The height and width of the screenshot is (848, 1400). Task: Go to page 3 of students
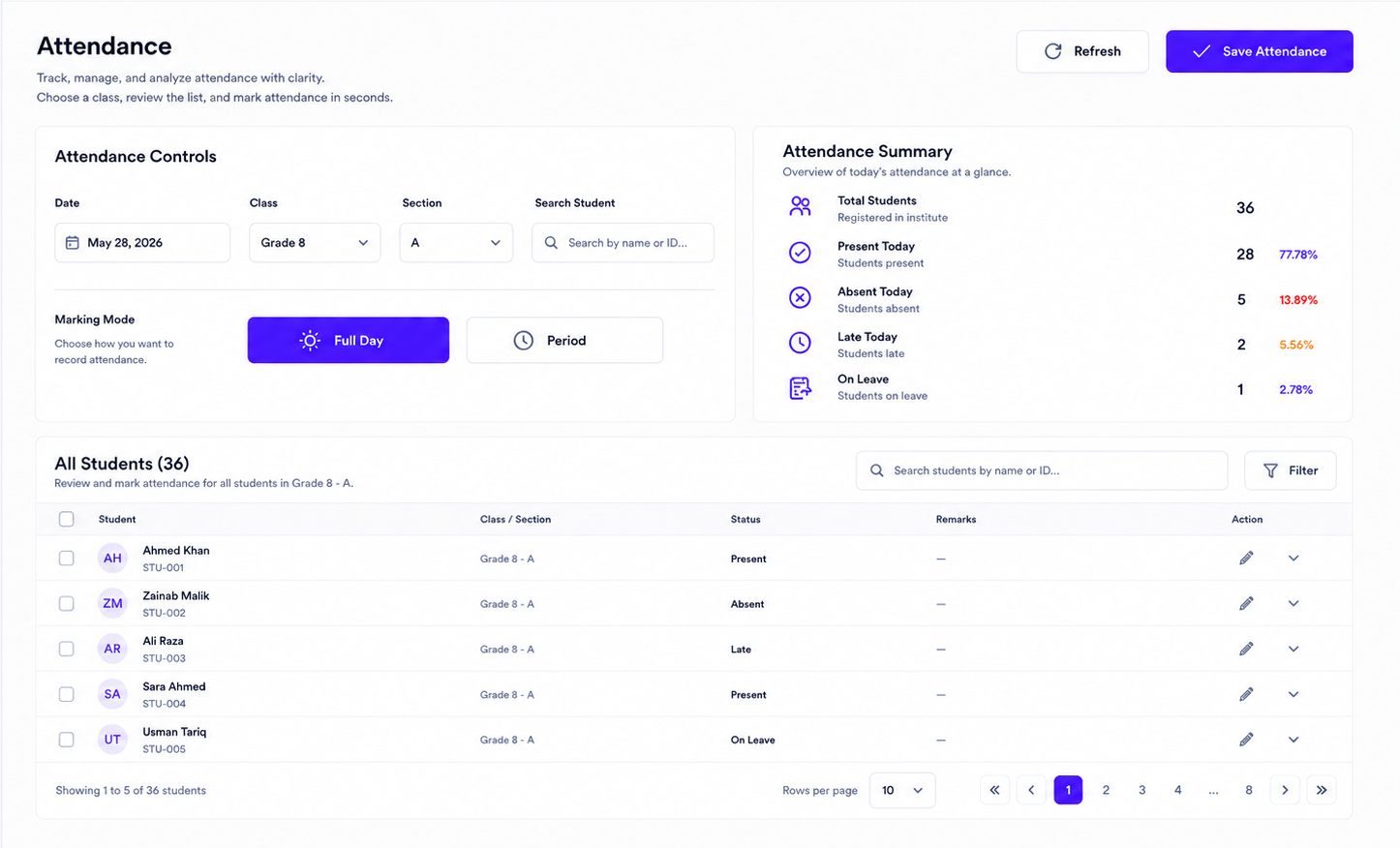pyautogui.click(x=1142, y=790)
